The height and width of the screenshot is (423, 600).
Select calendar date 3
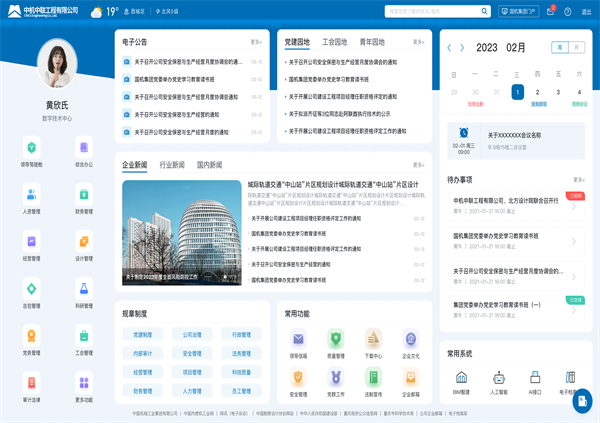[558, 92]
